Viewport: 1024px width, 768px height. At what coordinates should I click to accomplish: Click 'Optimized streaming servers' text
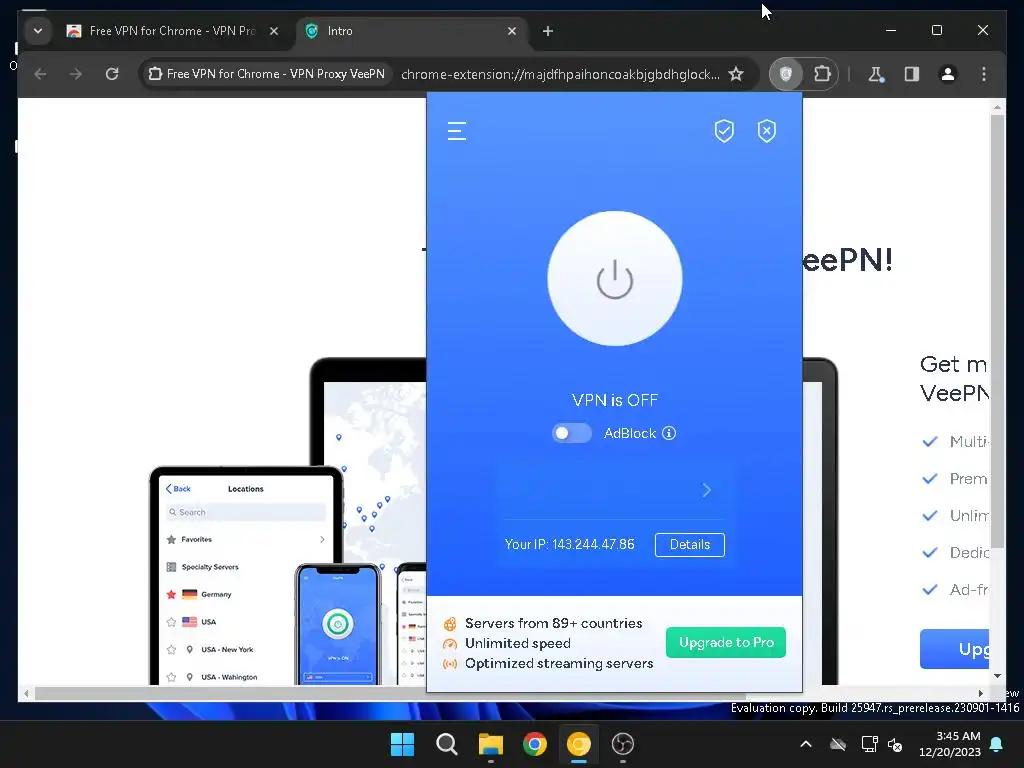(x=559, y=664)
